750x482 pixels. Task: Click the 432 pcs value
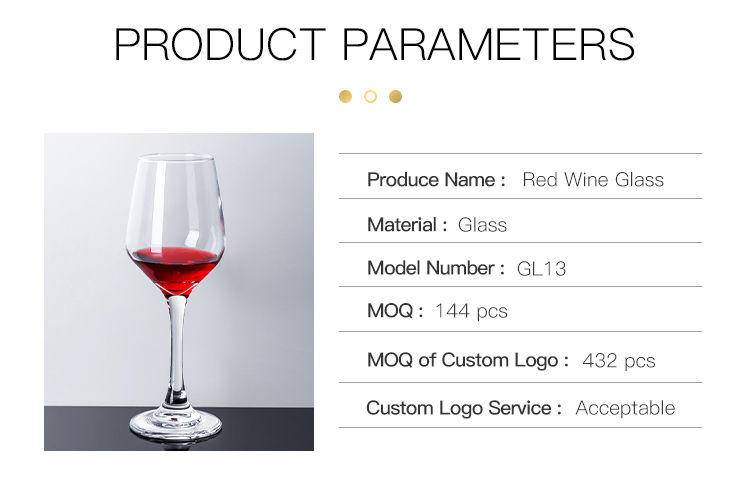619,361
